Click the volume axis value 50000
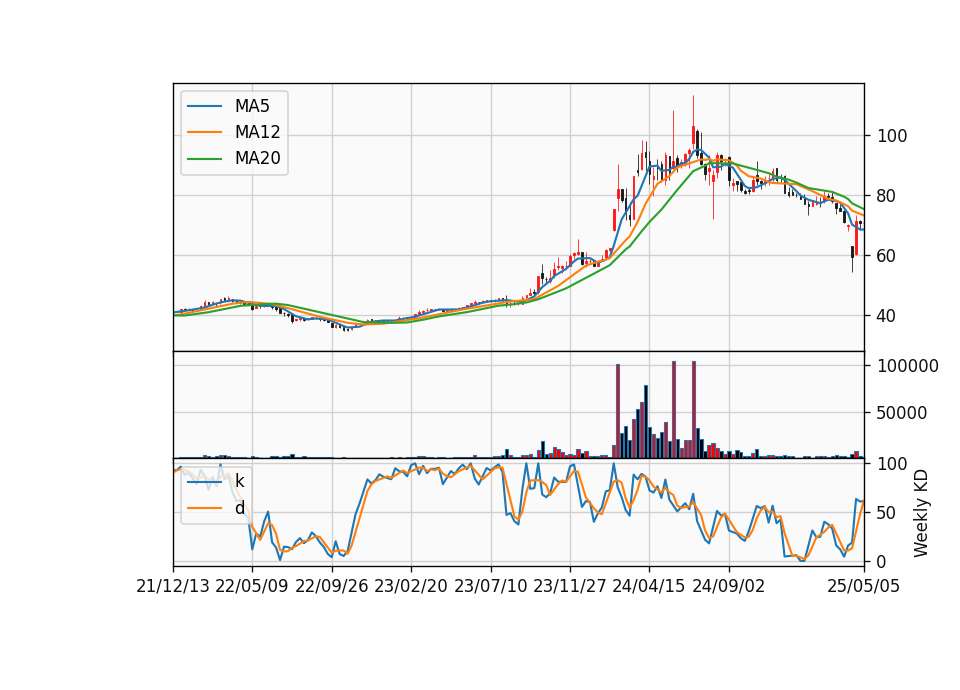The height and width of the screenshot is (690, 960). coord(902,413)
